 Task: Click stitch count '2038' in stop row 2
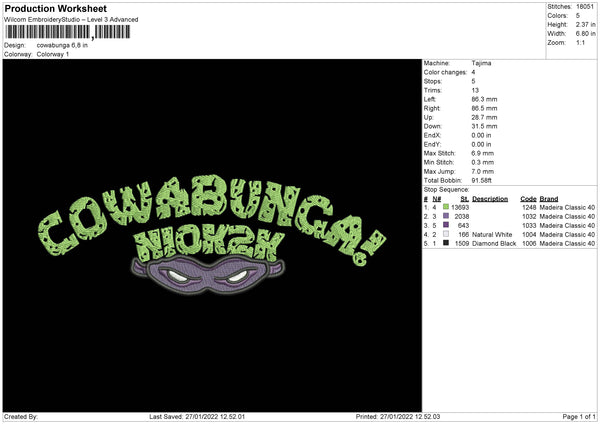pos(462,216)
